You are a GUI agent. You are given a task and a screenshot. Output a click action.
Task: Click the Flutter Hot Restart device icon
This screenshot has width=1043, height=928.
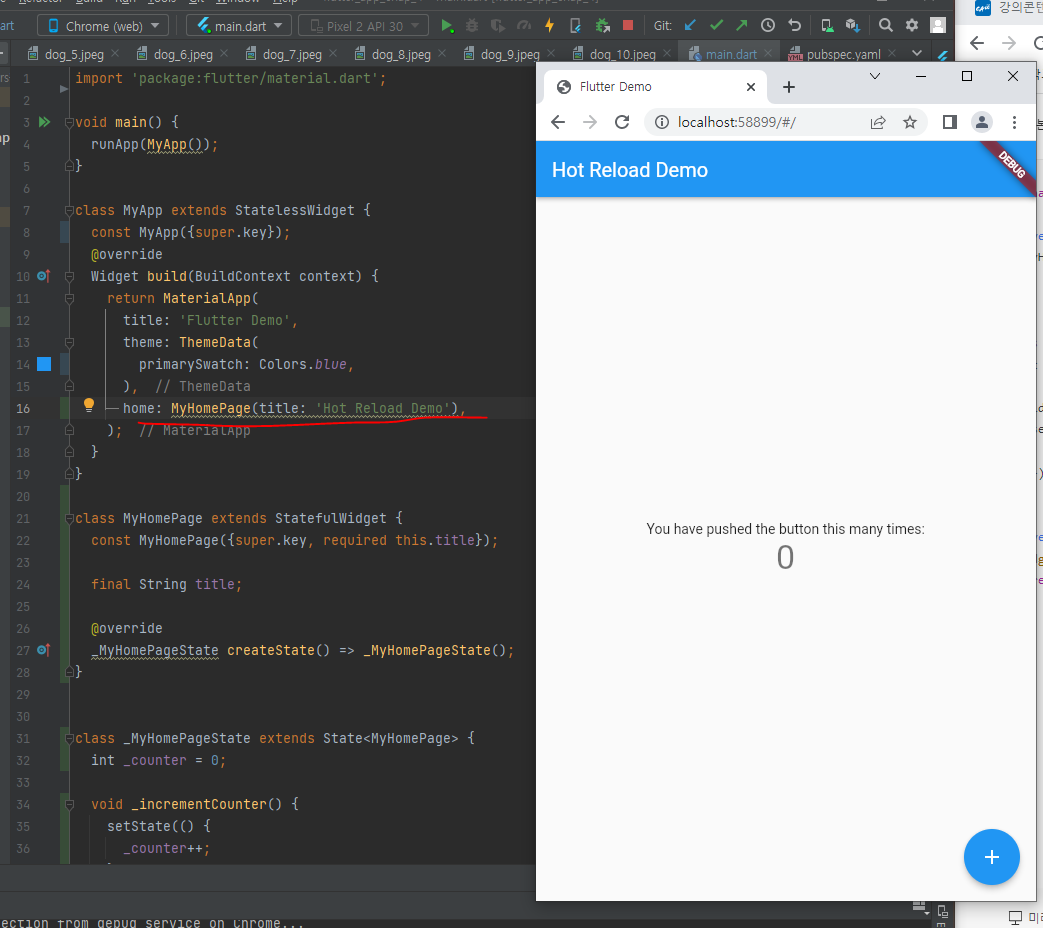point(575,26)
